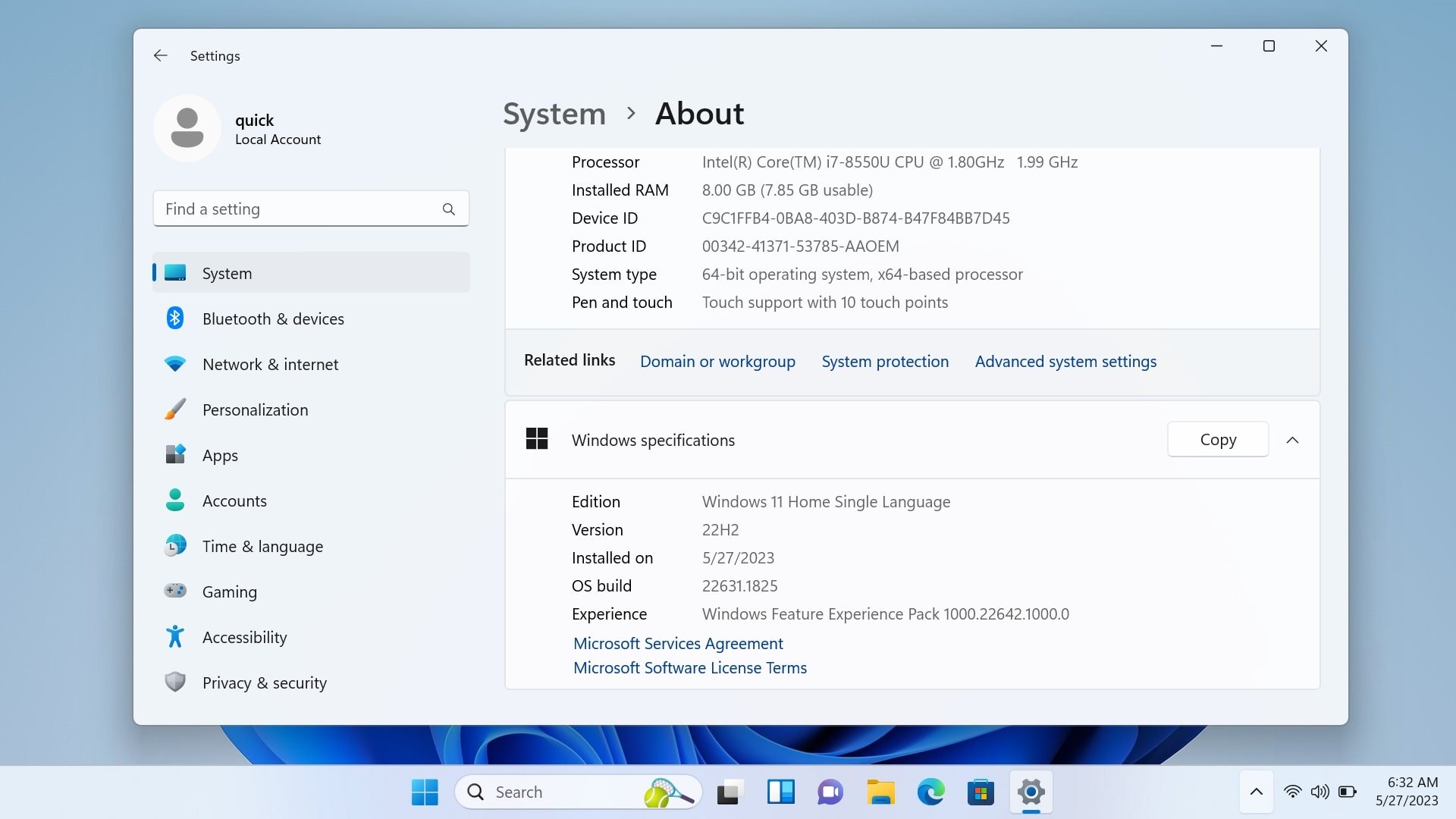
Task: Click Copy Windows specifications button
Action: pyautogui.click(x=1218, y=439)
